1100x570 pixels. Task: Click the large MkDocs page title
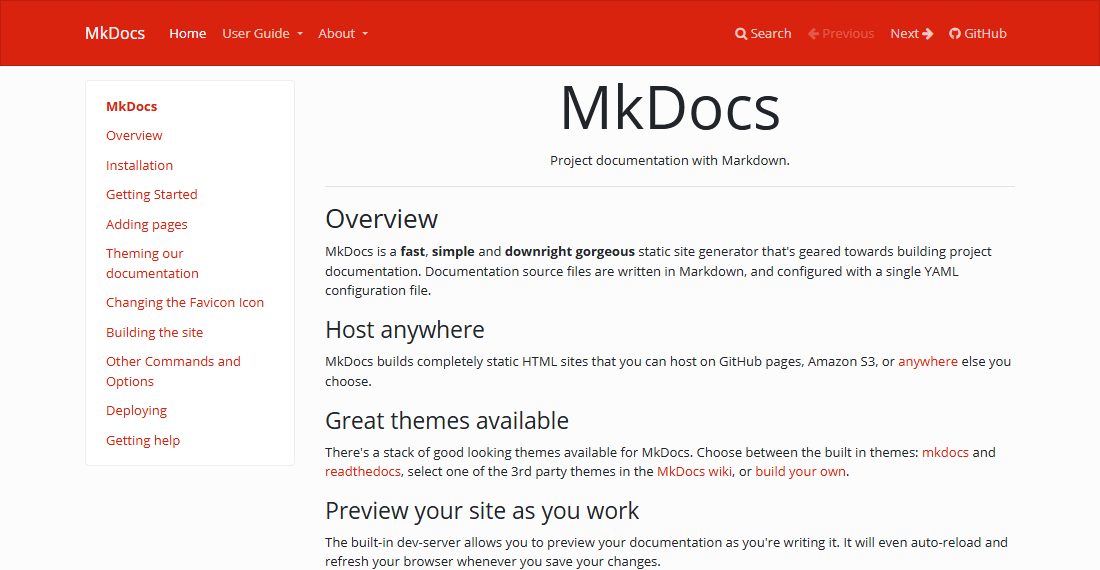point(670,108)
